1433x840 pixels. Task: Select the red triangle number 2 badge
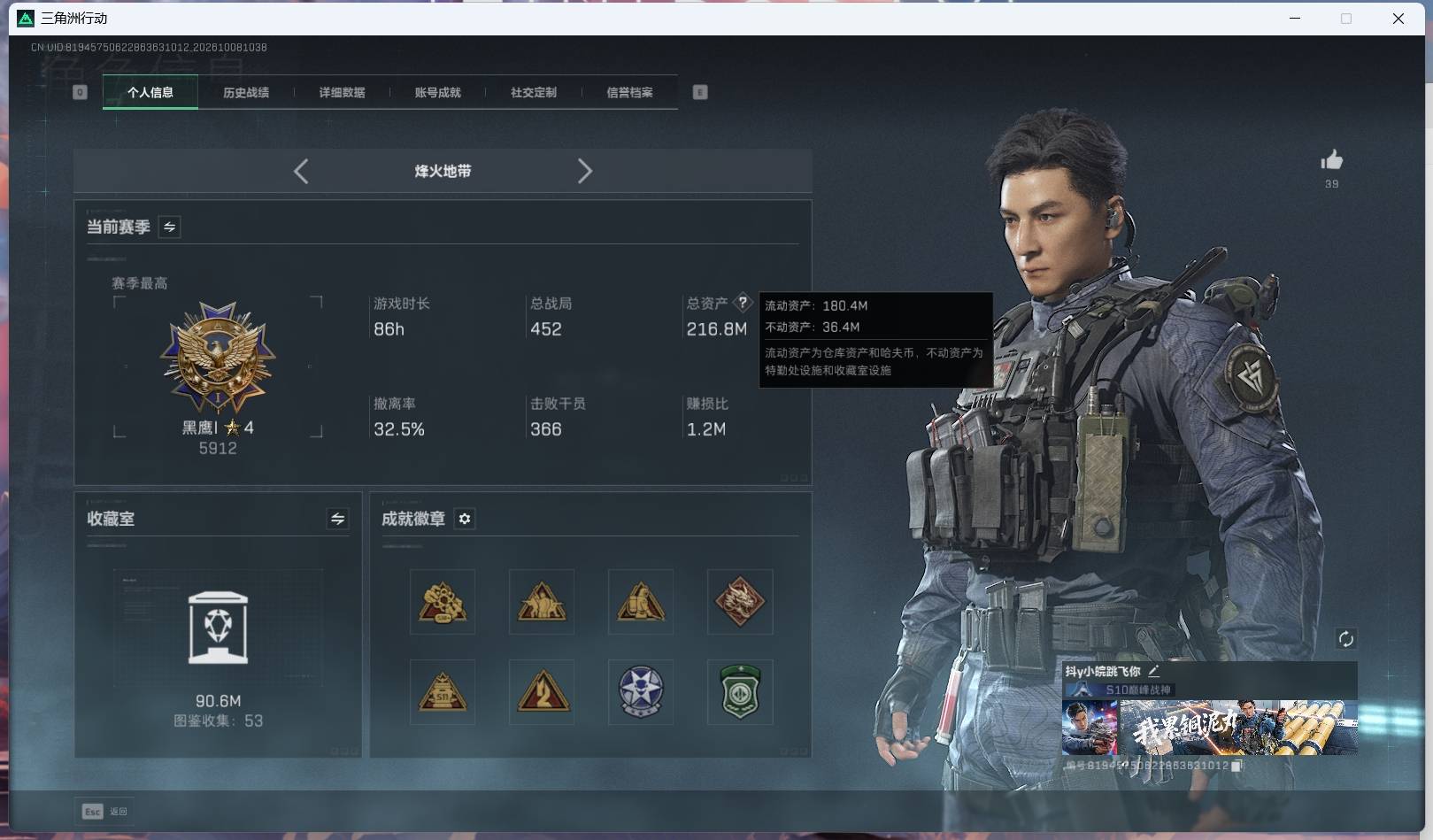542,691
